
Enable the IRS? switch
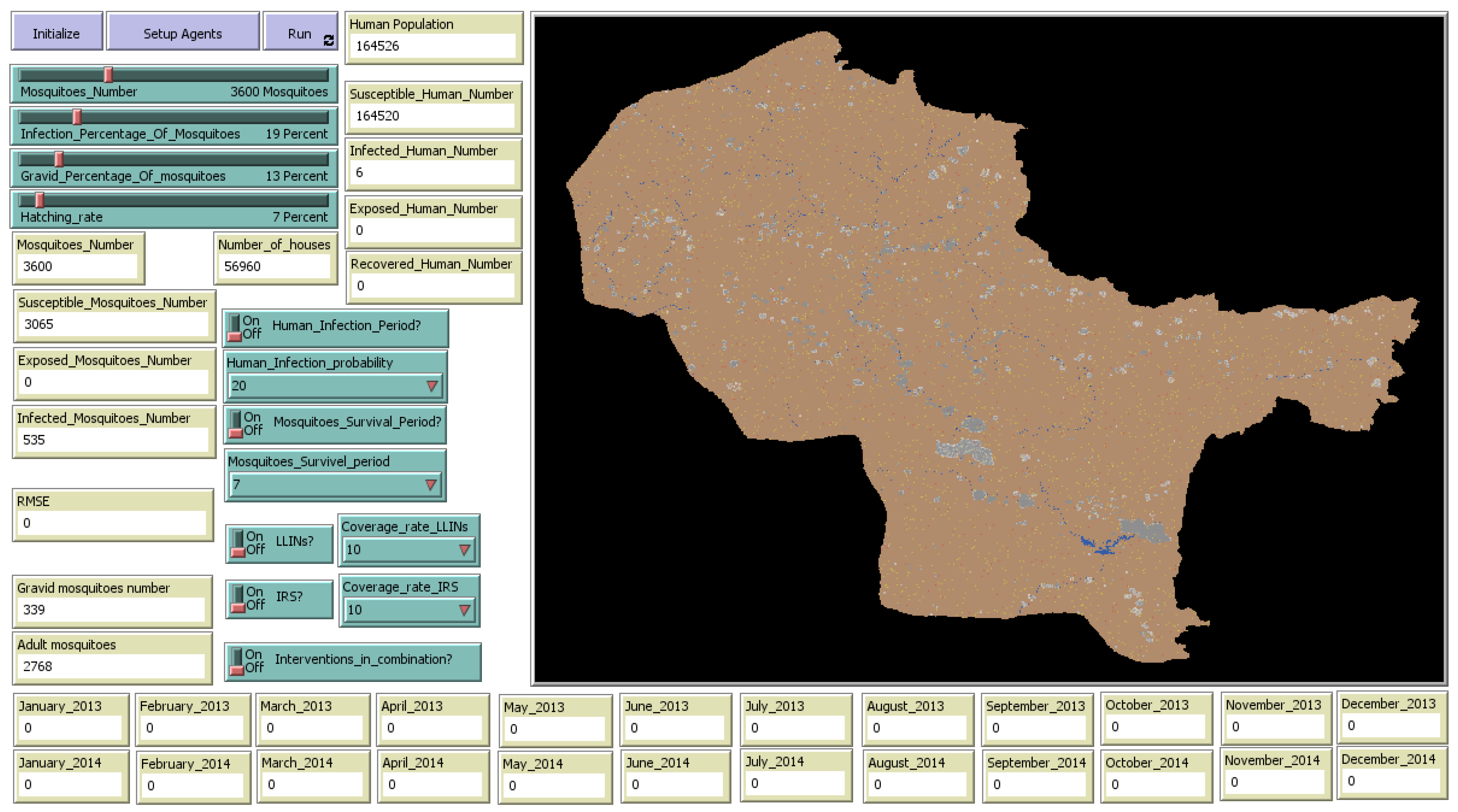238,599
